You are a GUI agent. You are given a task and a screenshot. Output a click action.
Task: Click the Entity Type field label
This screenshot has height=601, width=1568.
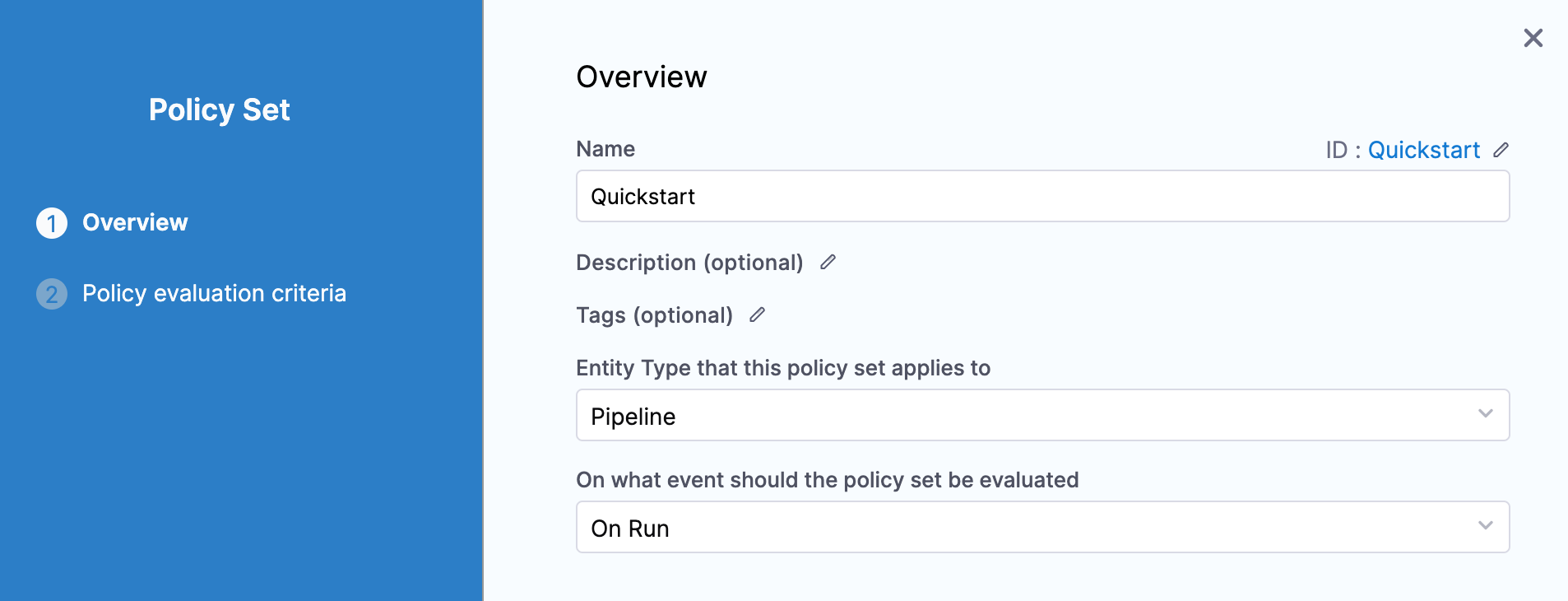(782, 368)
